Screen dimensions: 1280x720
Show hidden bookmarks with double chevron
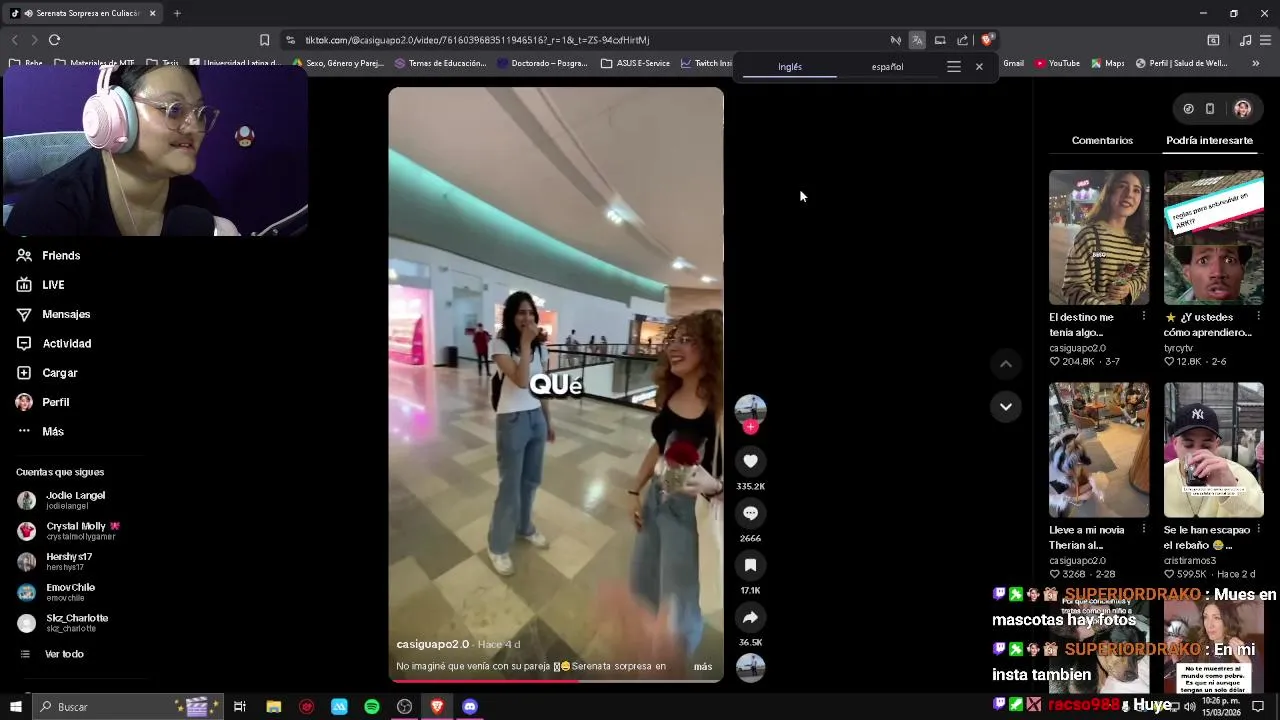[x=1256, y=63]
